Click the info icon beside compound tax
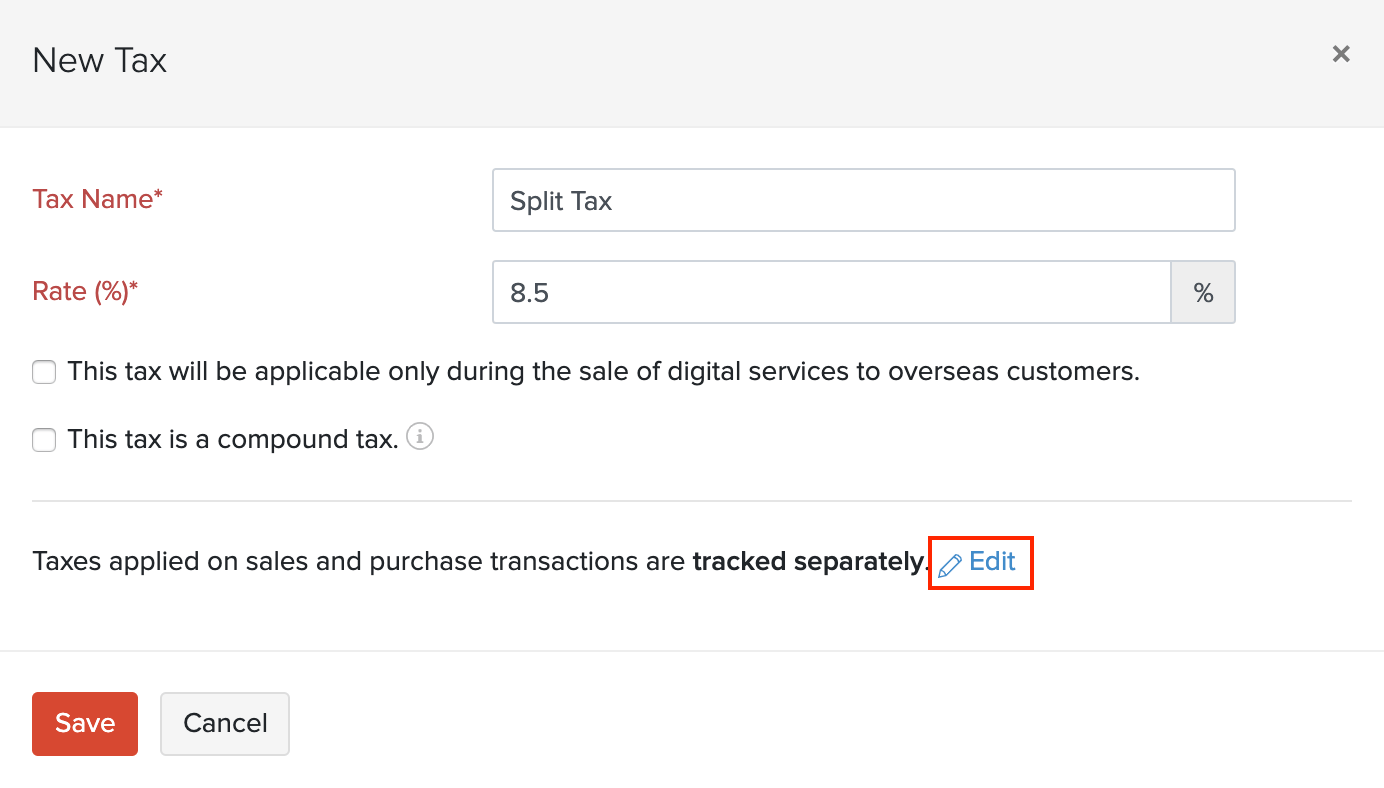1384x788 pixels. point(420,438)
